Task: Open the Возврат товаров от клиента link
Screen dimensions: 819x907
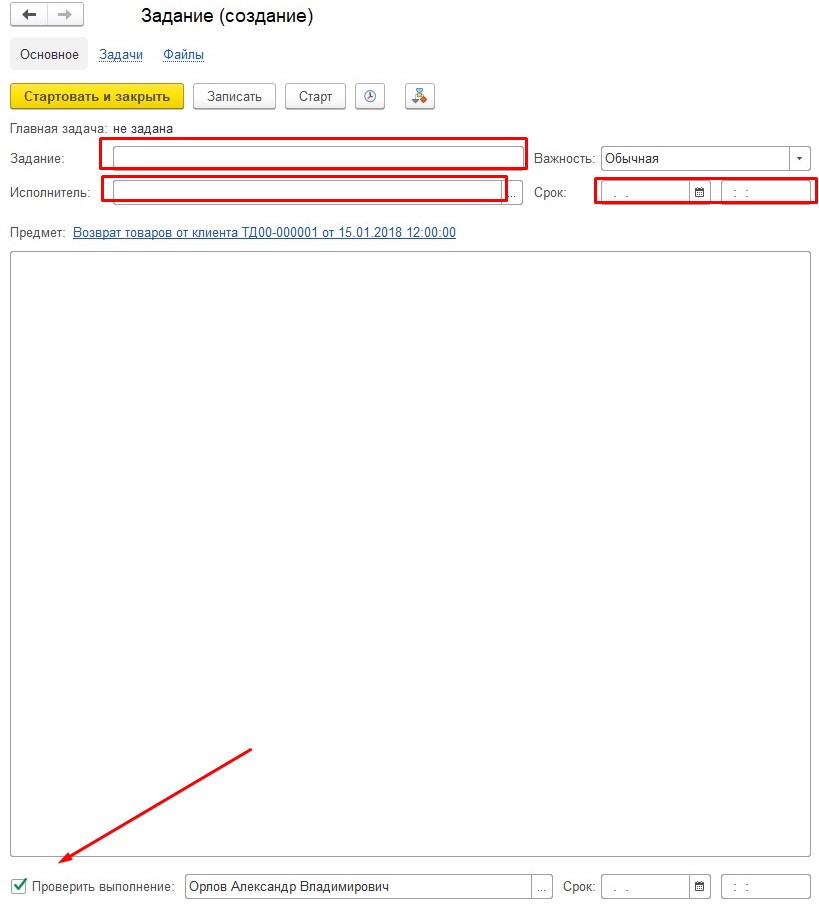Action: tap(264, 232)
